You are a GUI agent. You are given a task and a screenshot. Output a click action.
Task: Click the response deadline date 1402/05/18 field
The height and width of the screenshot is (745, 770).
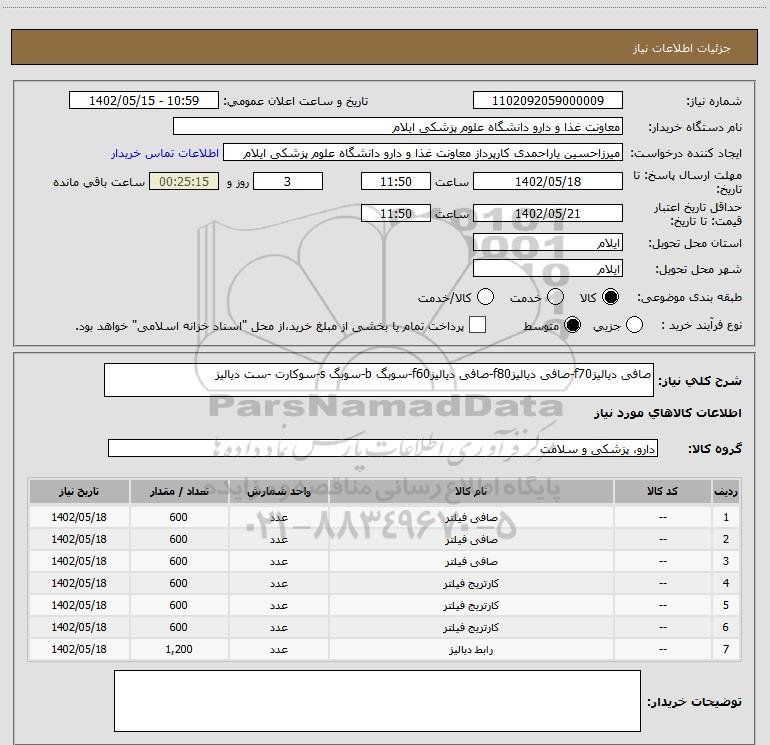point(548,181)
